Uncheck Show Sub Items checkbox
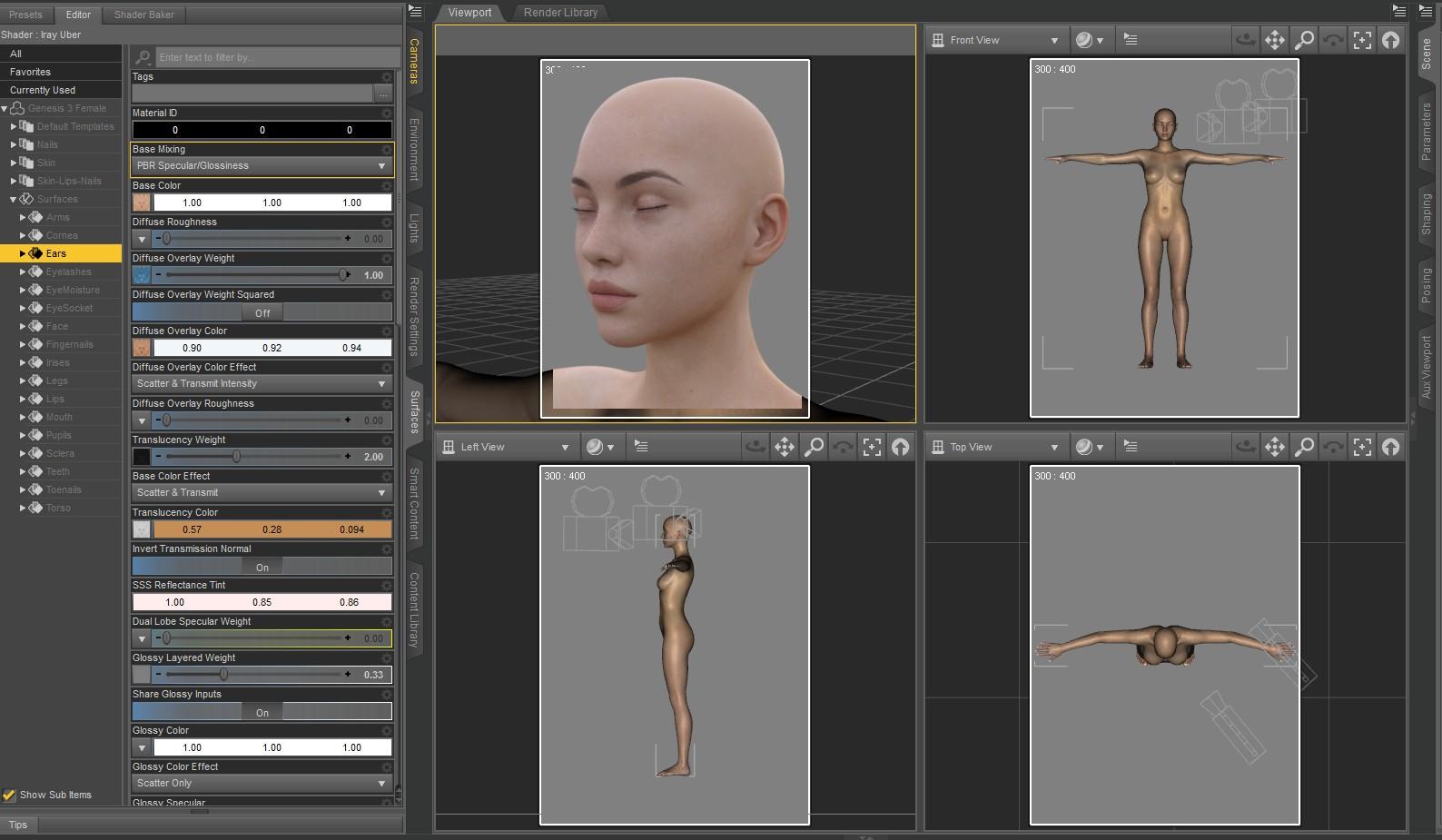Screen dimensions: 1442x840 (9, 795)
